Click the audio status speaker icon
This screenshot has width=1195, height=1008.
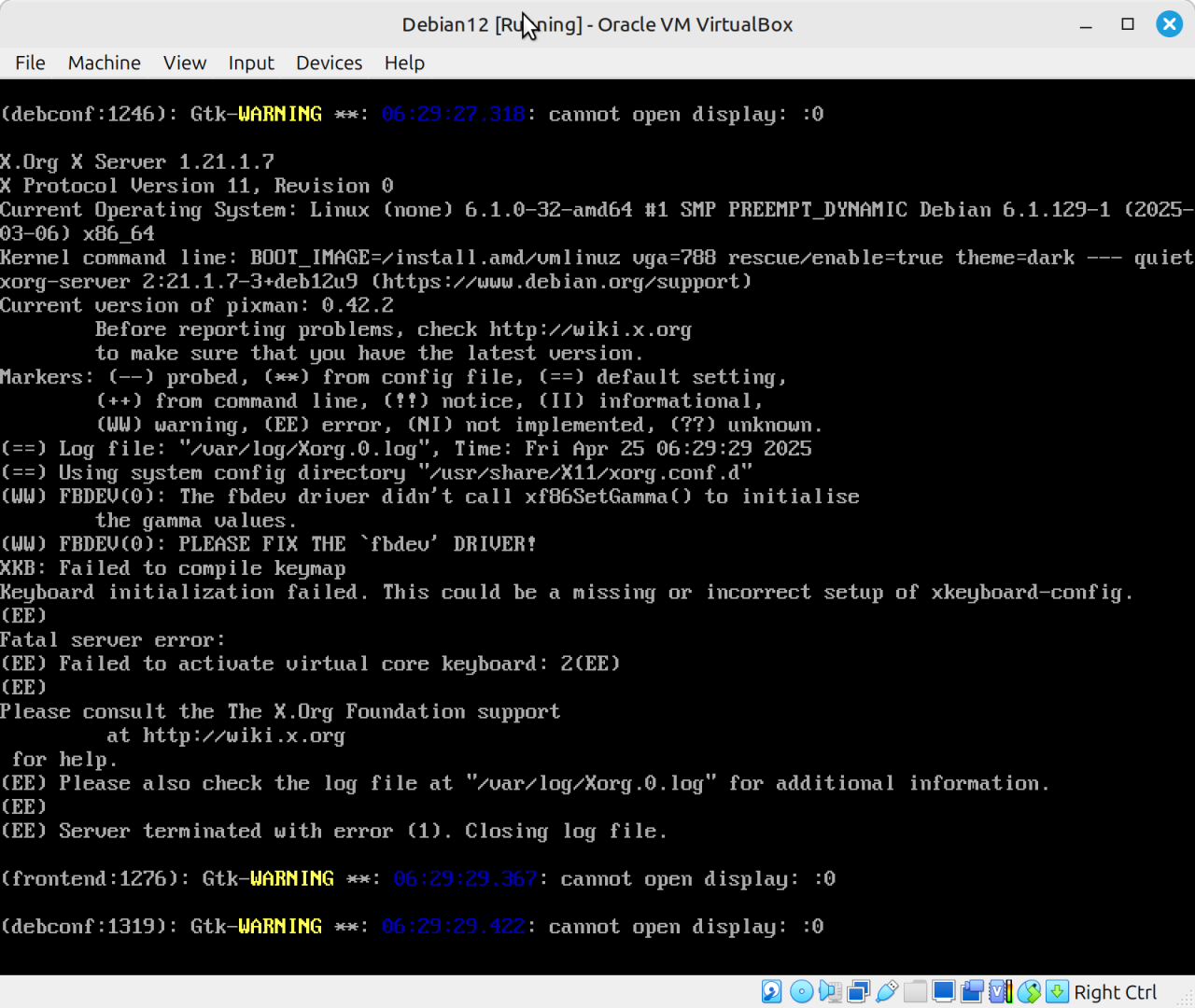[829, 991]
